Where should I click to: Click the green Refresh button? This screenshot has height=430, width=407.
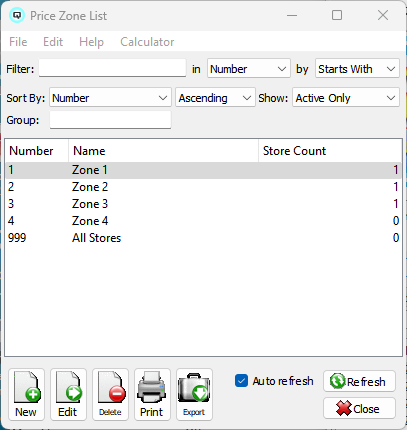[359, 381]
